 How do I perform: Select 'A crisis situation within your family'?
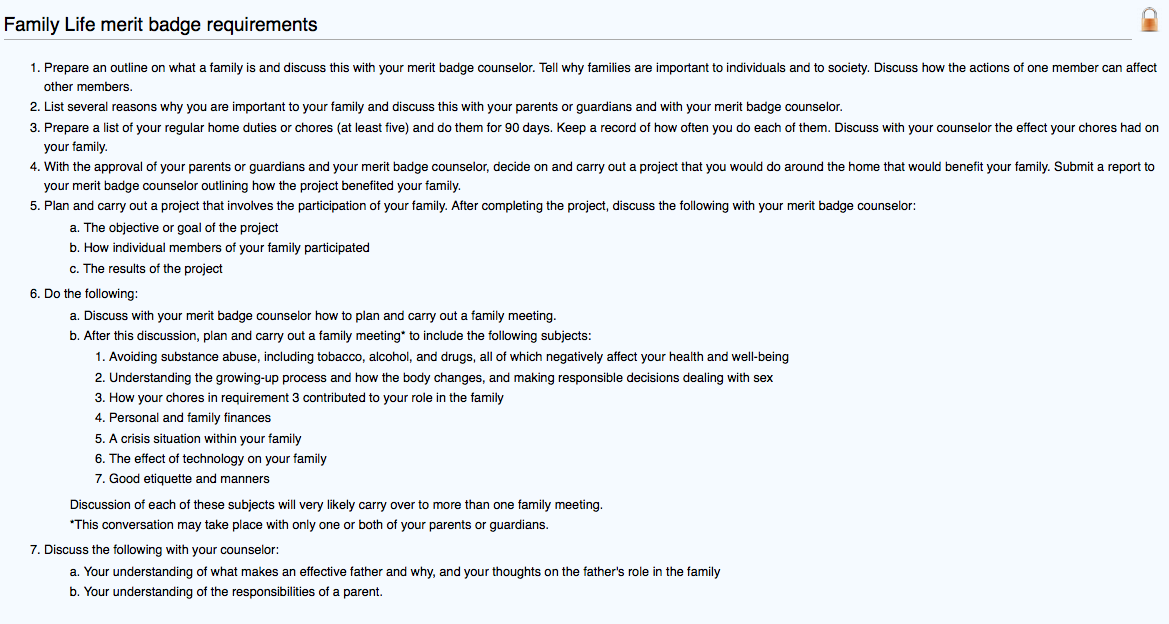coord(205,439)
